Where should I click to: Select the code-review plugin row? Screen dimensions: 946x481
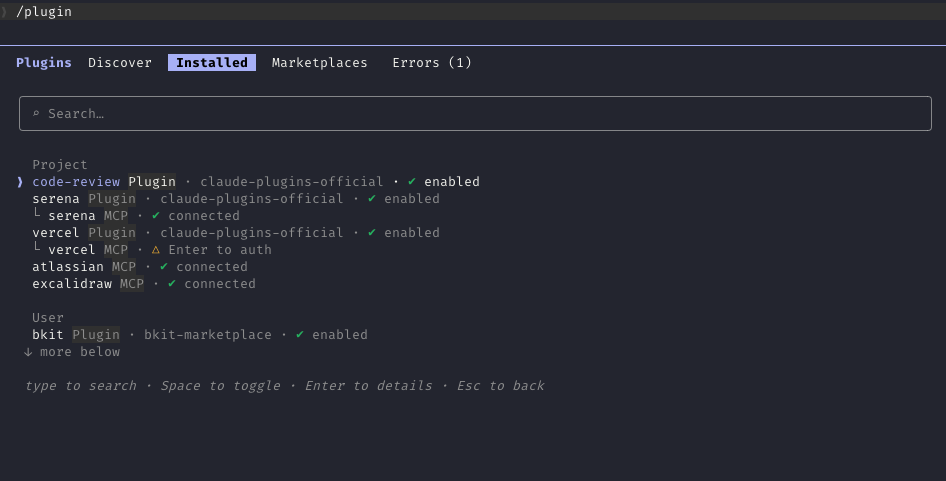256,182
